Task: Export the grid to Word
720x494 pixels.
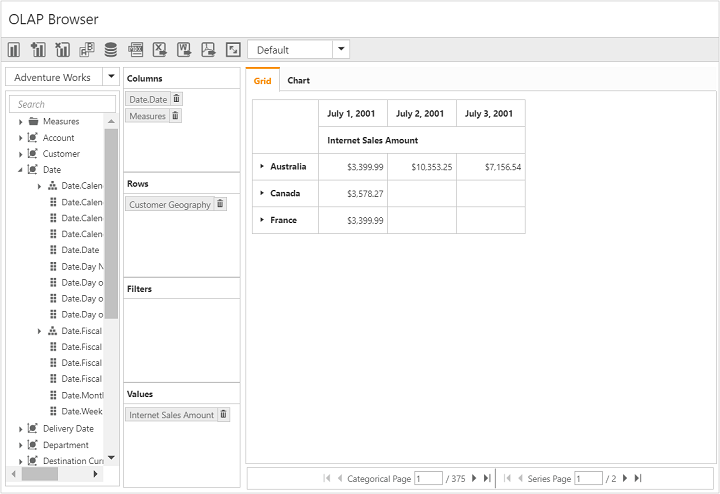Action: [184, 50]
